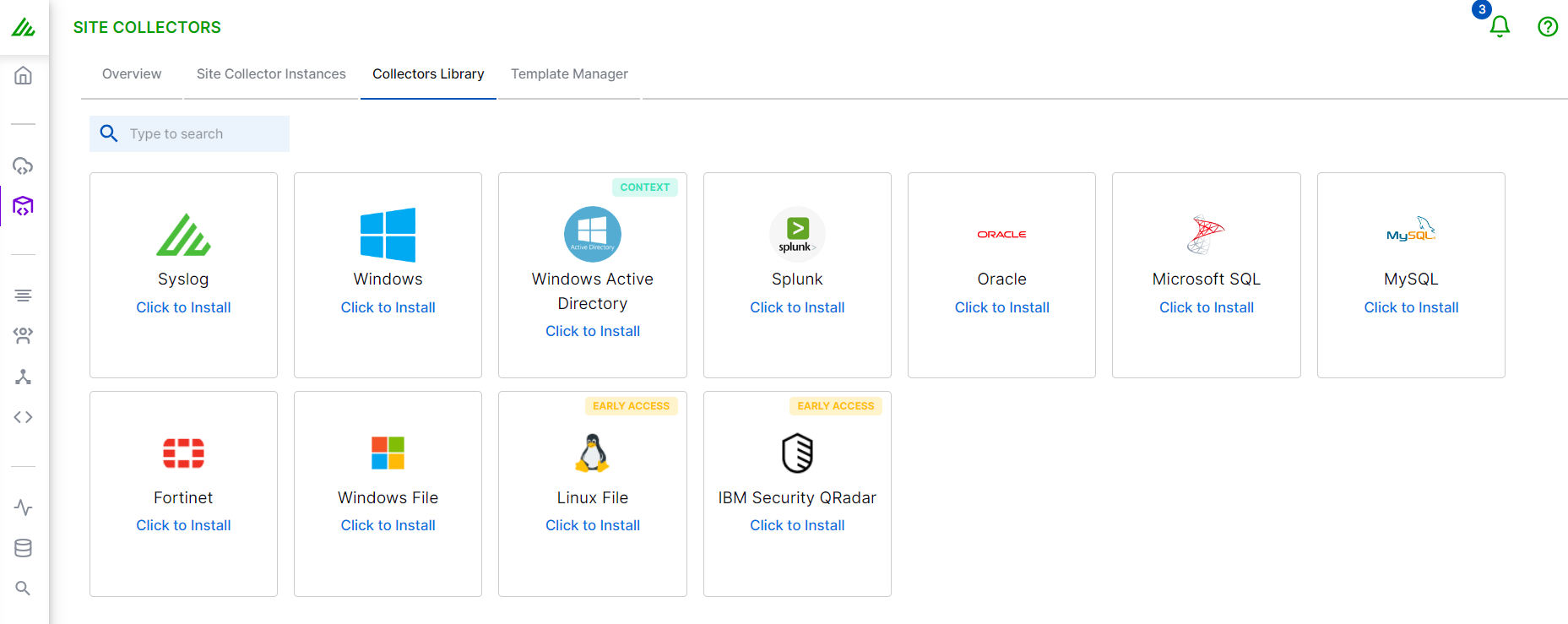The height and width of the screenshot is (624, 1568).
Task: Click the Splunk collector logo
Action: coord(797,234)
